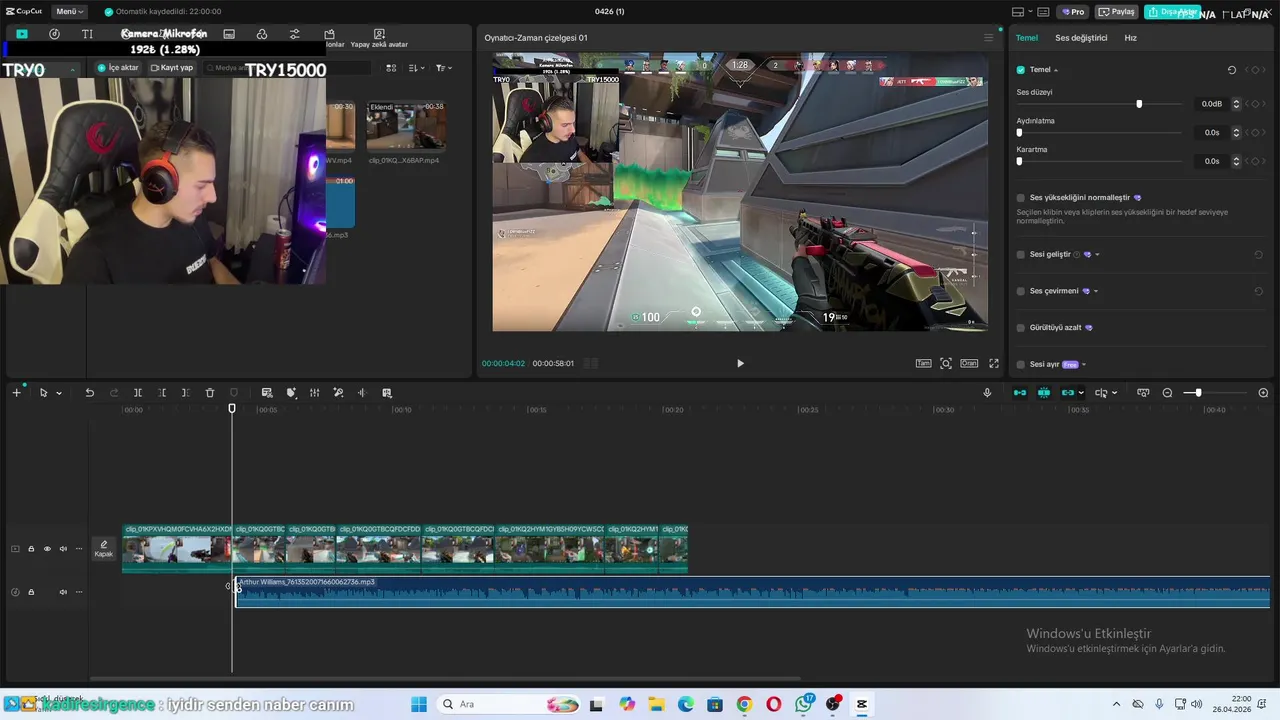Click the playhead marker on the ruler
The image size is (1280, 720).
(232, 408)
